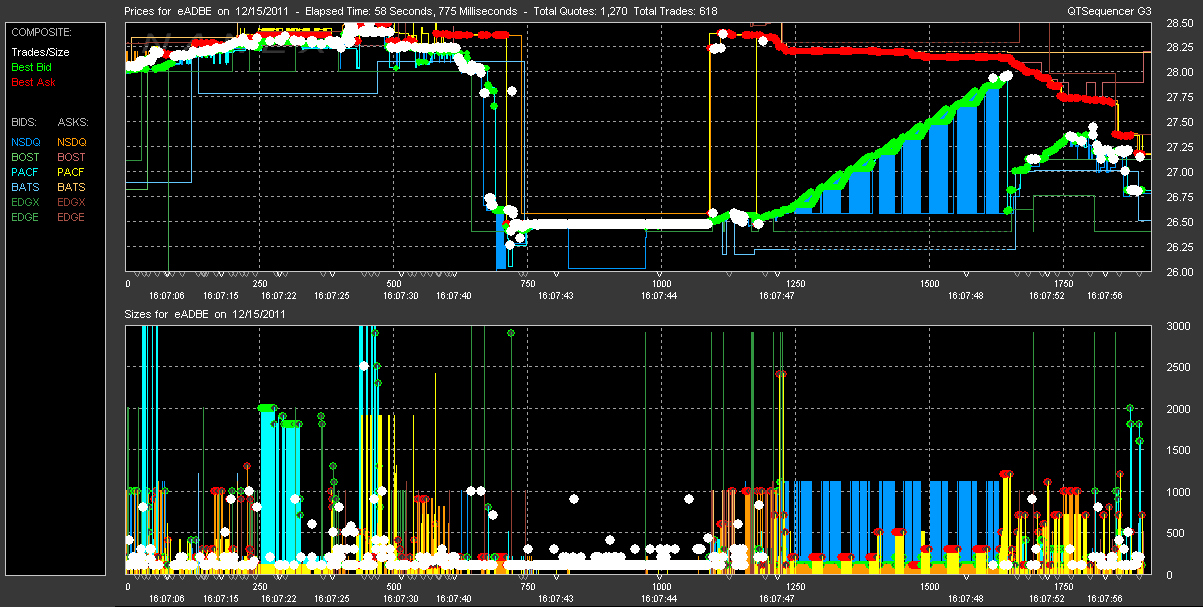
Task: Click the 16:07:56 time label under Prices chart
Action: point(1106,295)
